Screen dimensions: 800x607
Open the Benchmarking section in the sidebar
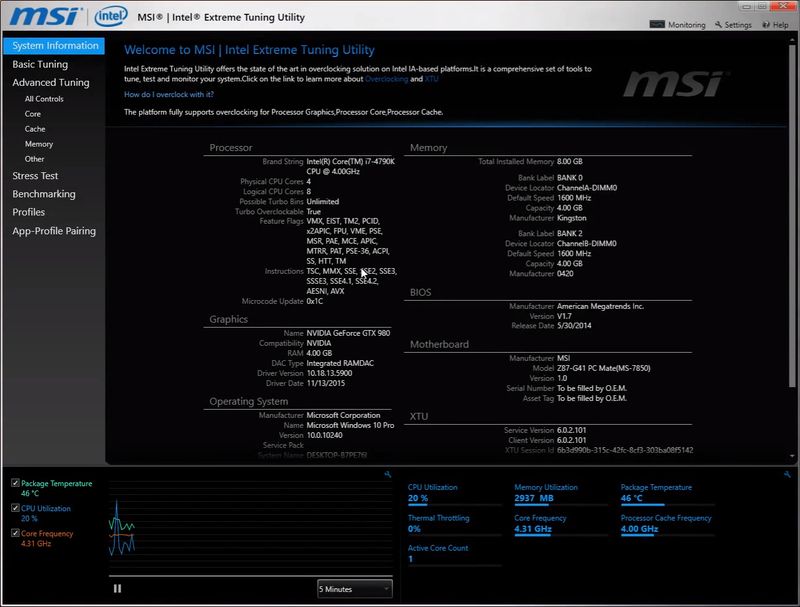tap(44, 192)
